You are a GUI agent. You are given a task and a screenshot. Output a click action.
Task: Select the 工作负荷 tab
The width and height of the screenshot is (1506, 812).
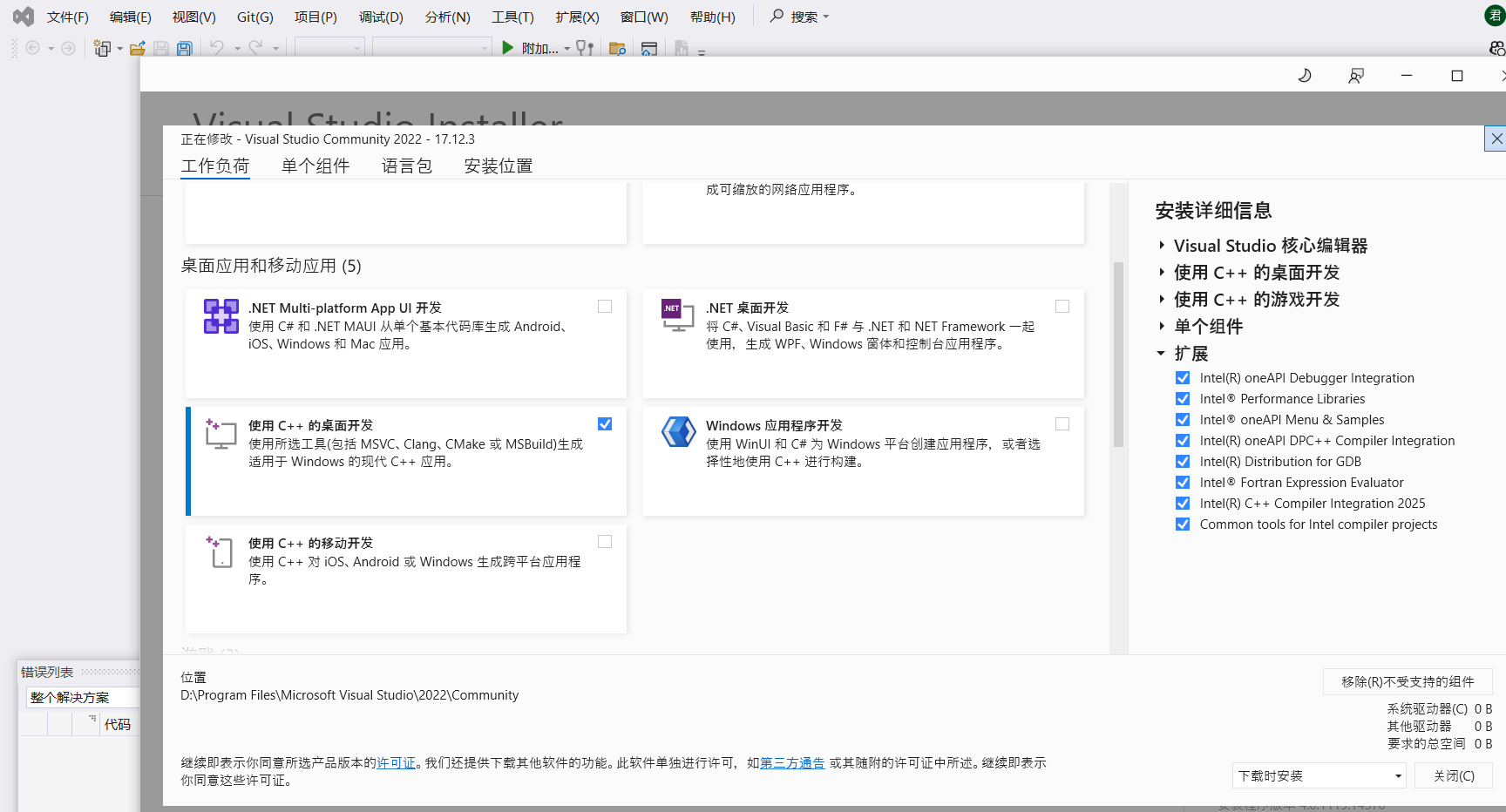click(215, 166)
